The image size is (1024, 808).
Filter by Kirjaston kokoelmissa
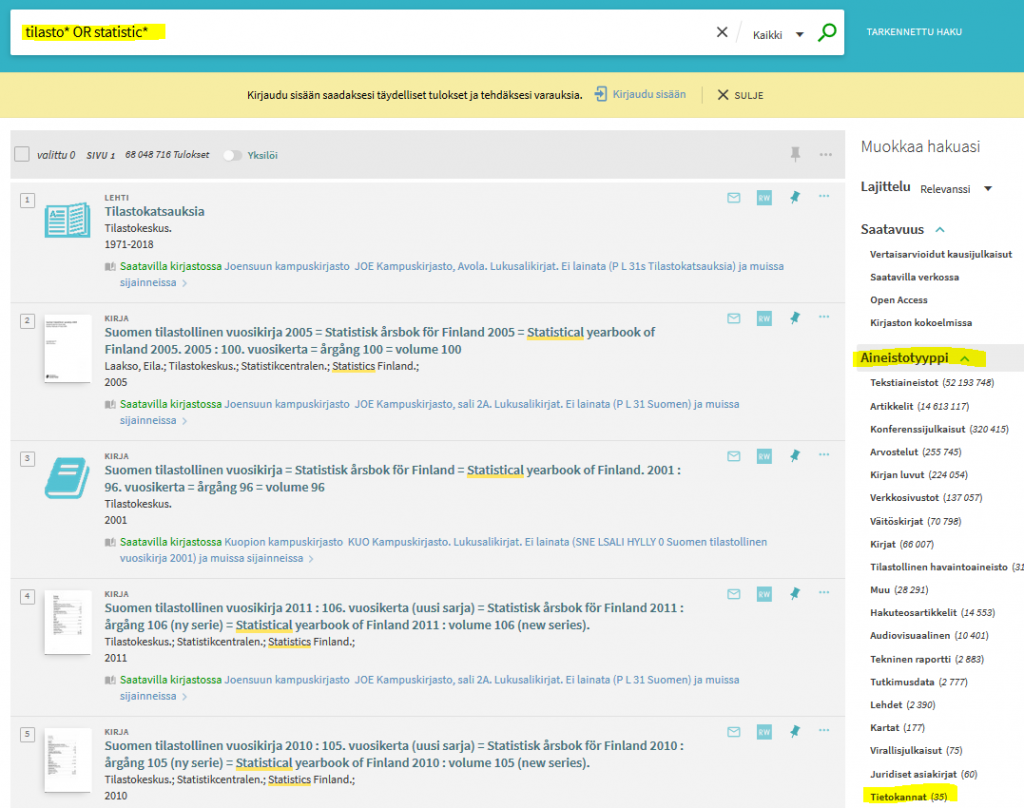(x=921, y=323)
